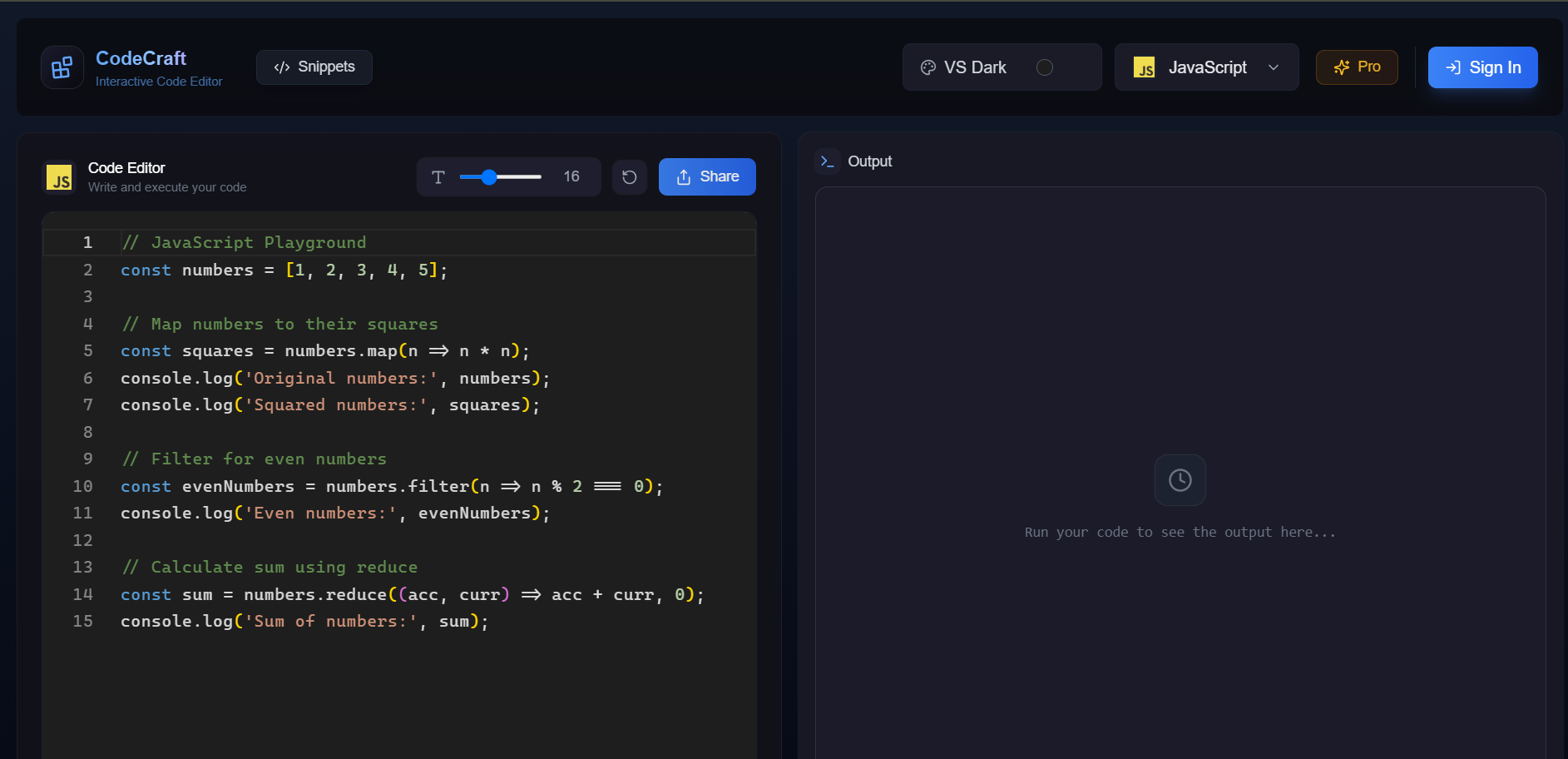Click the 'Interactive Code Editor' subtitle
1568x759 pixels.
click(x=159, y=82)
